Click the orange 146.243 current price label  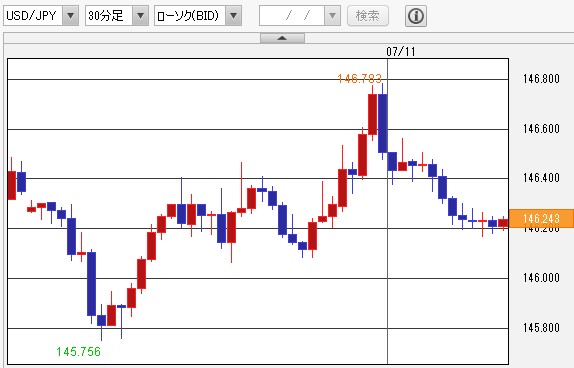[541, 219]
